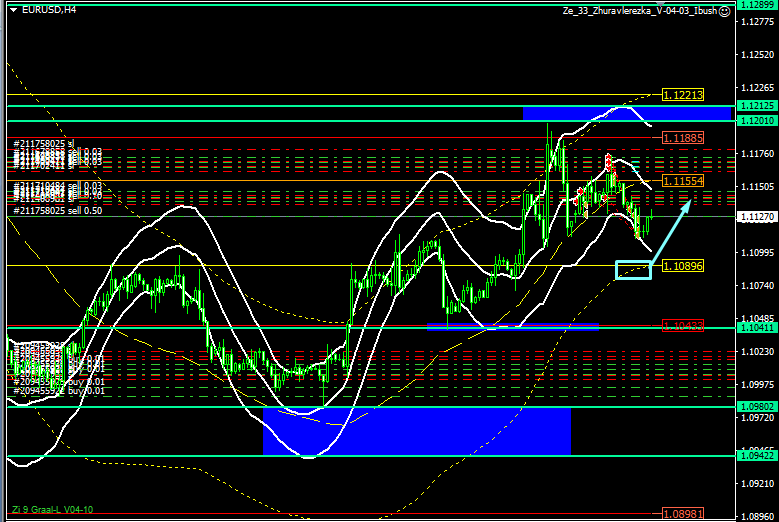The image size is (779, 522).
Task: Select the green 1.09422 axis level tag
Action: 757,455
